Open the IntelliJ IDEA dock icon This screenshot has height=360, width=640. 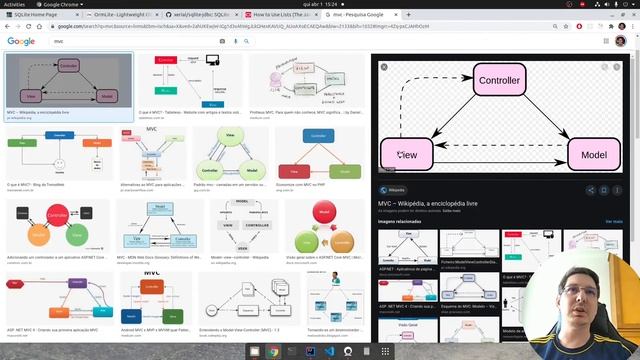(311, 351)
